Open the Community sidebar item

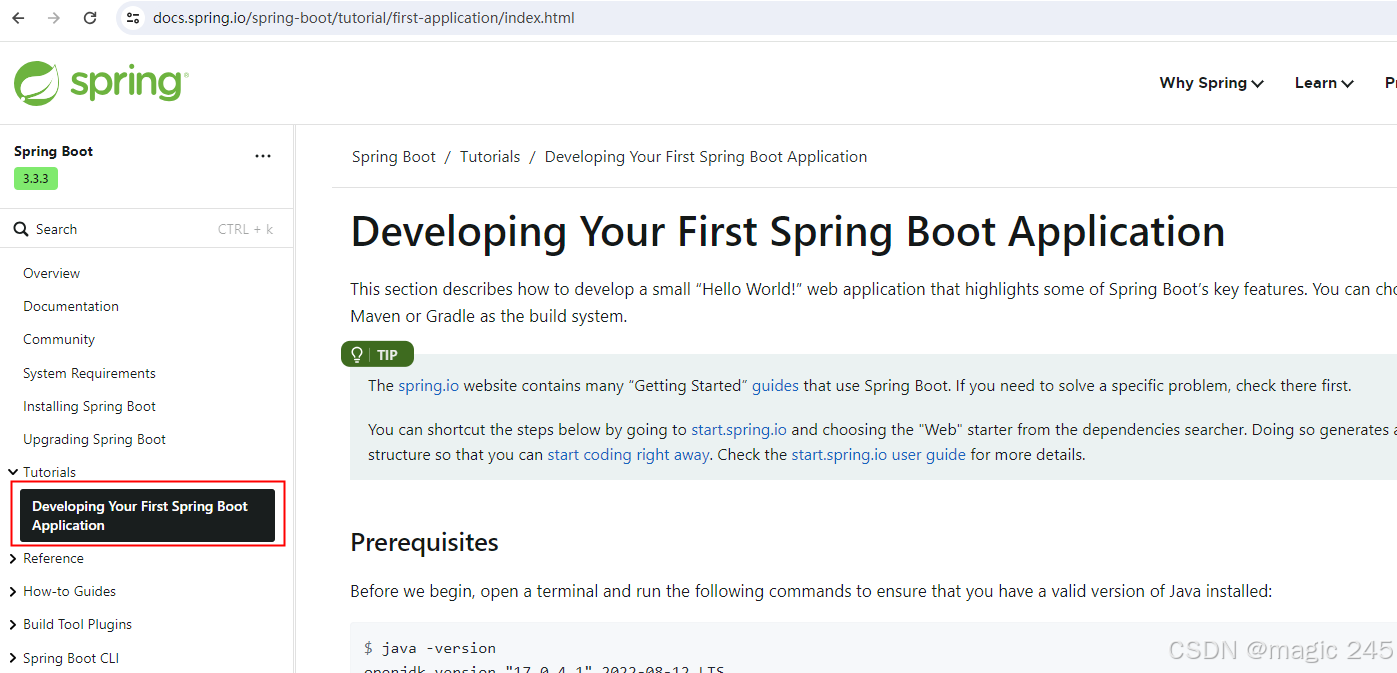59,339
